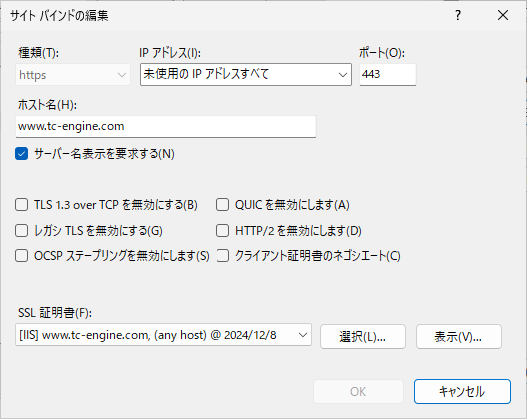Click the help question mark icon
This screenshot has height=419, width=527.
[x=458, y=15]
